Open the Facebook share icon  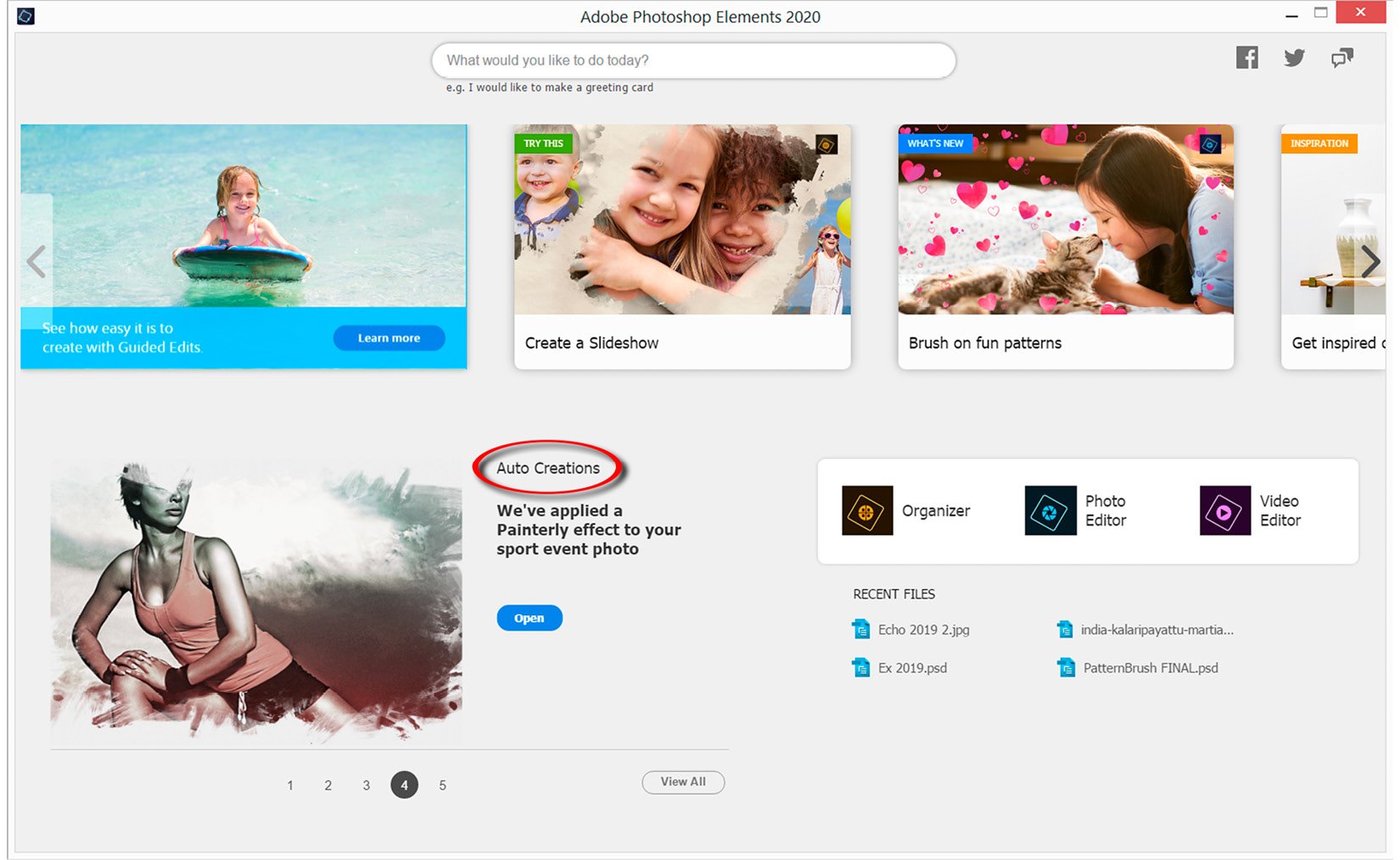coord(1246,58)
